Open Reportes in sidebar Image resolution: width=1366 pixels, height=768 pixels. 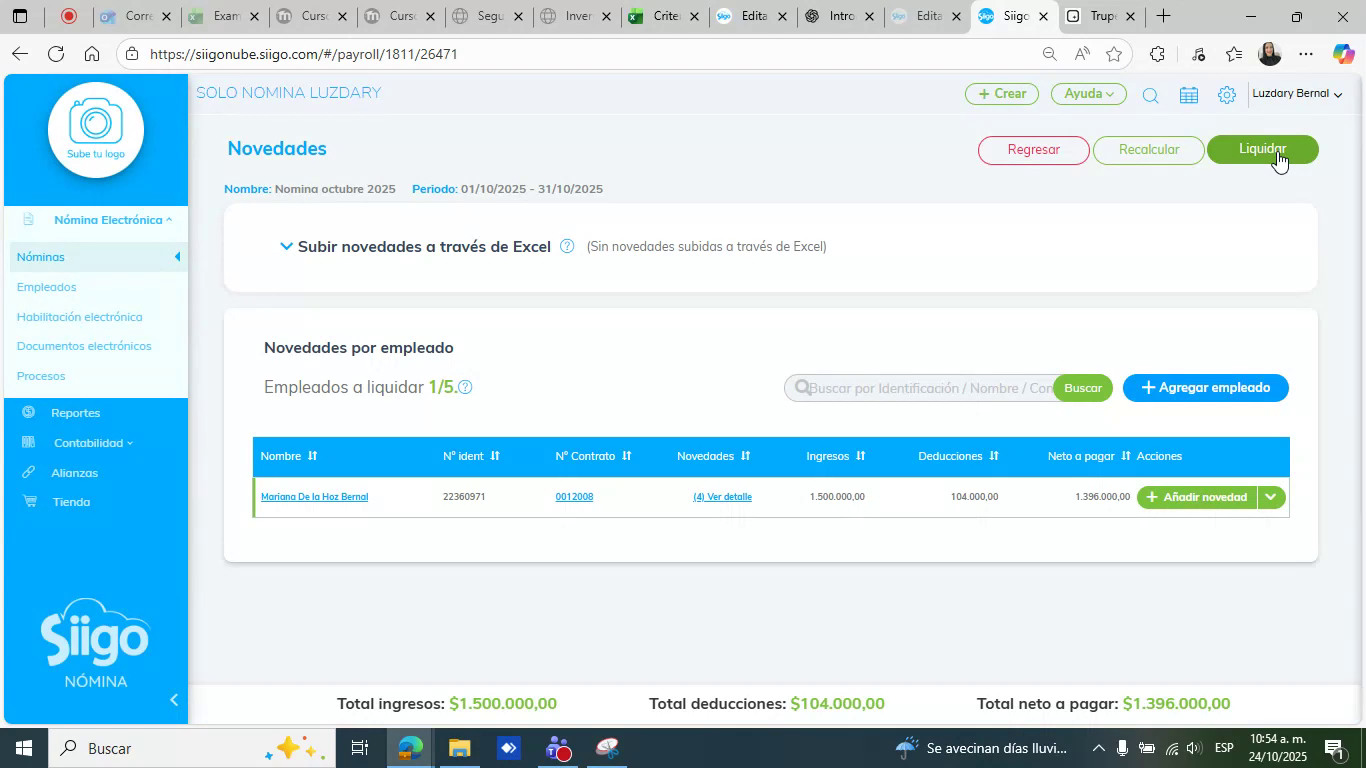point(75,413)
